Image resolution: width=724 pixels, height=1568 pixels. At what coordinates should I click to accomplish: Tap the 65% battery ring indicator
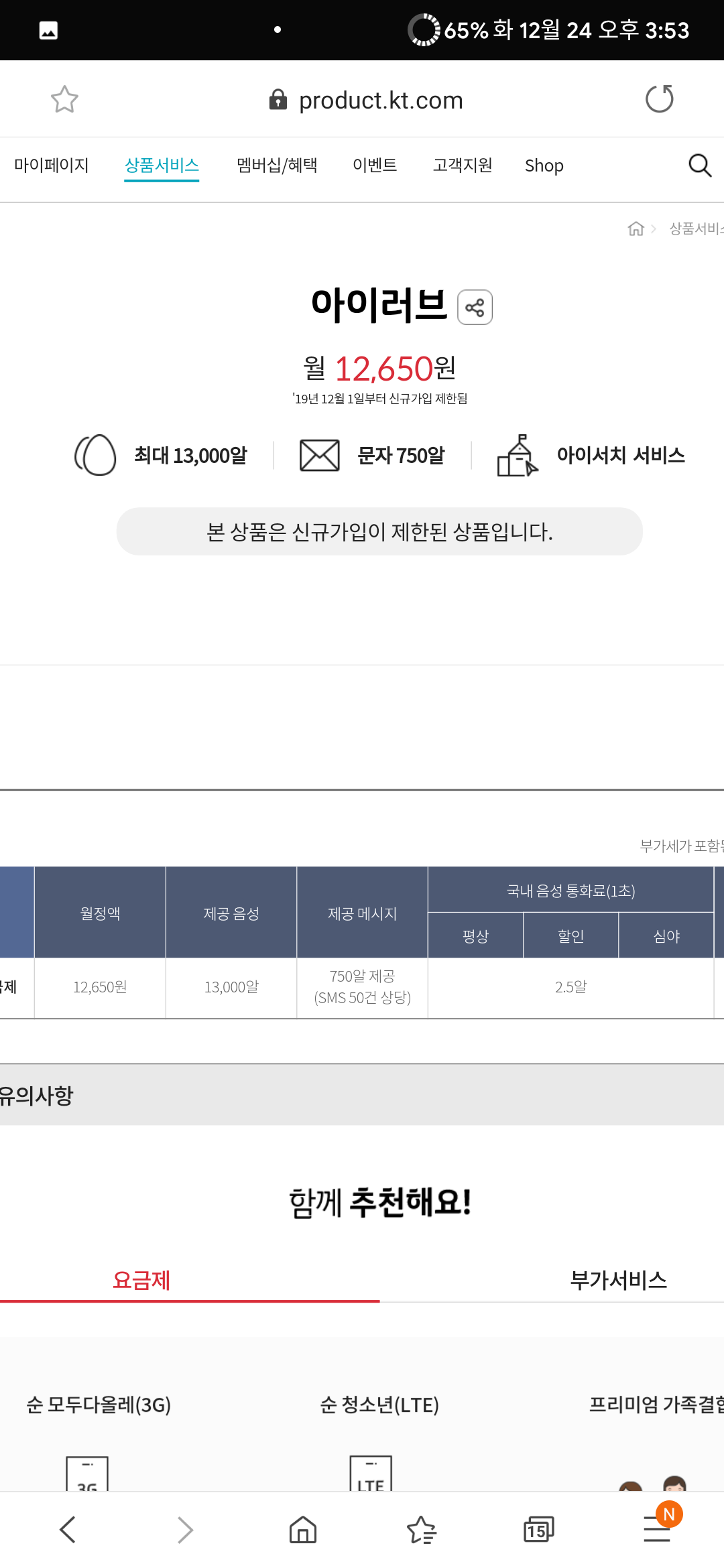click(x=423, y=30)
